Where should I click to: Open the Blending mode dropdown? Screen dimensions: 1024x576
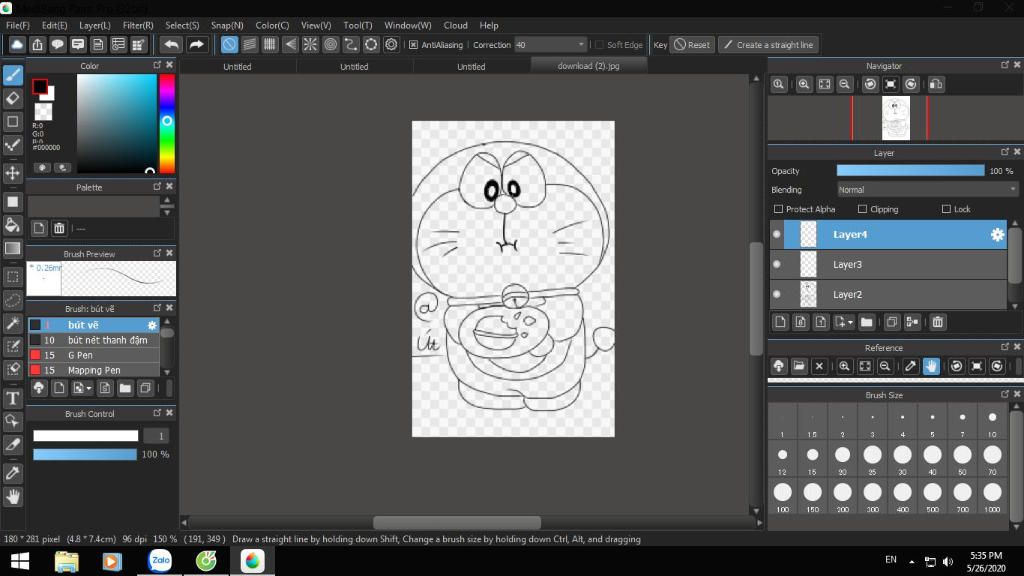(927, 189)
